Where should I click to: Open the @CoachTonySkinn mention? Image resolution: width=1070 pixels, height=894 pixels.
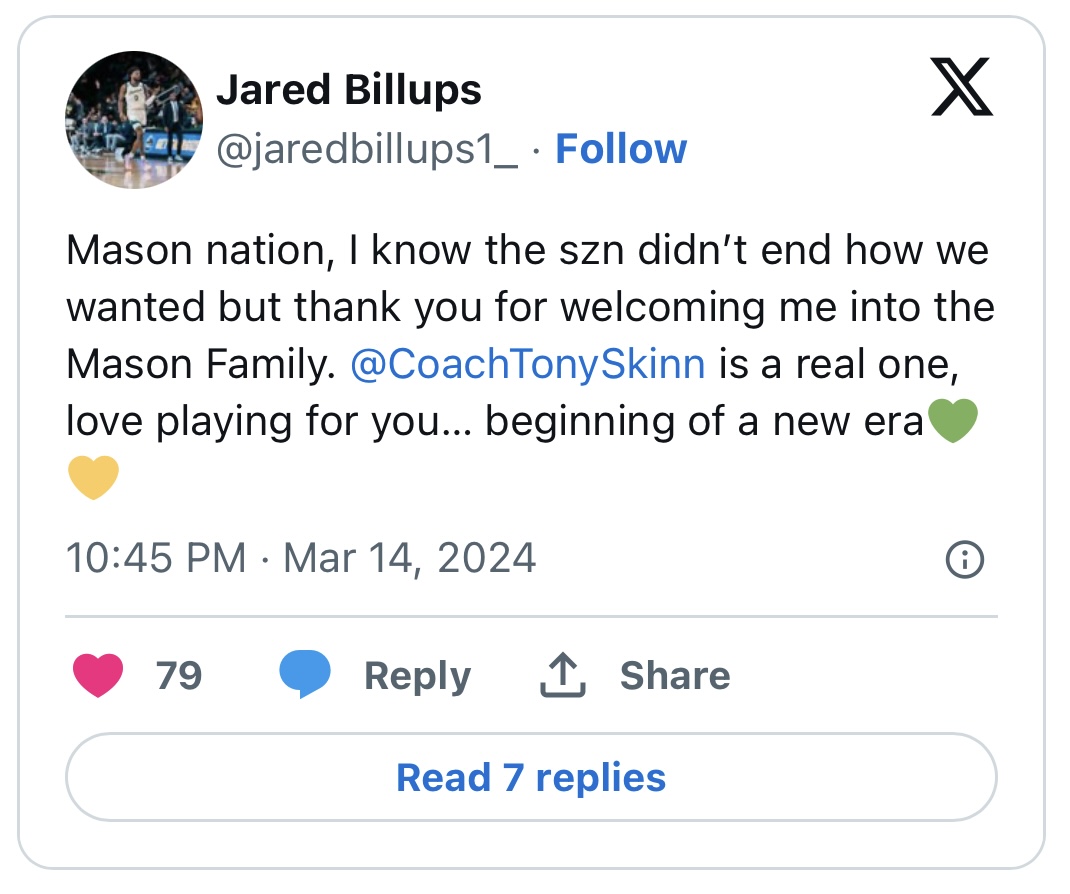point(527,364)
